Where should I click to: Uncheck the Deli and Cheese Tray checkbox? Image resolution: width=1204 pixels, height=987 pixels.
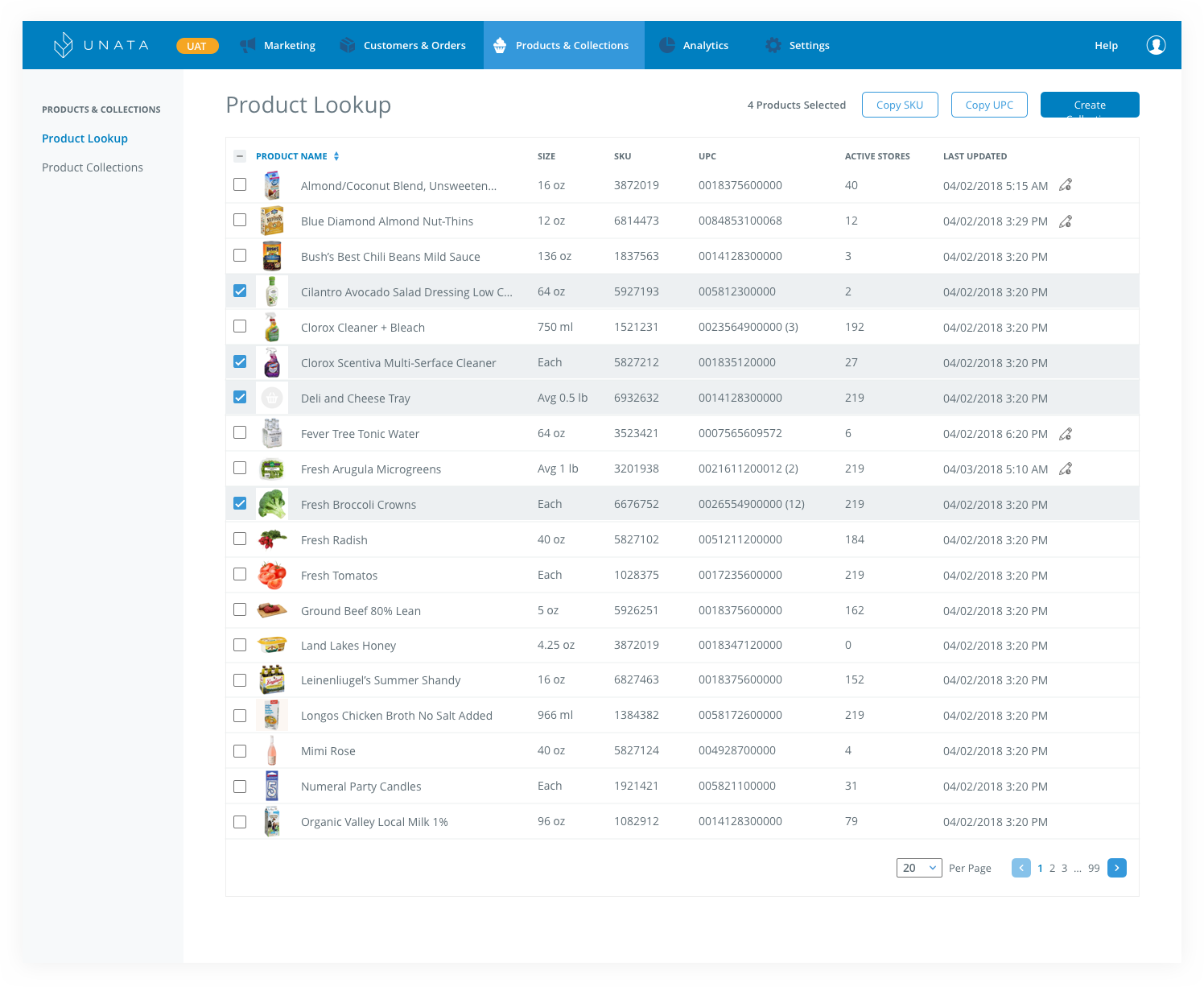coord(240,397)
